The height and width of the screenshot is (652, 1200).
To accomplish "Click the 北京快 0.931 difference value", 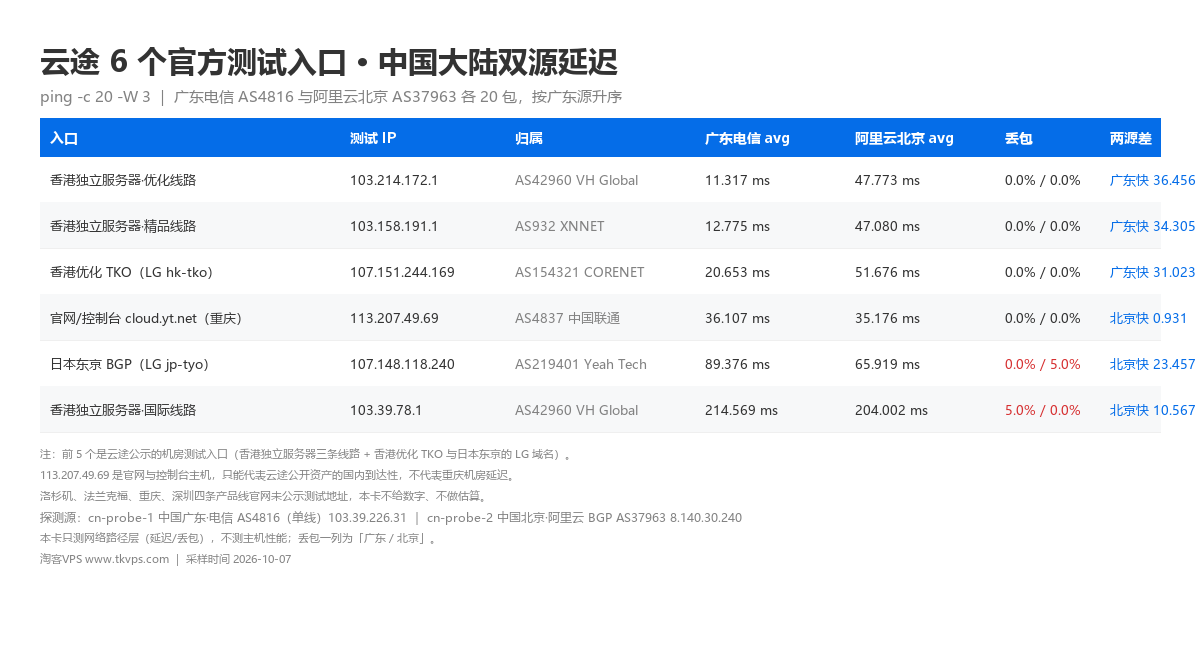I will [1149, 319].
